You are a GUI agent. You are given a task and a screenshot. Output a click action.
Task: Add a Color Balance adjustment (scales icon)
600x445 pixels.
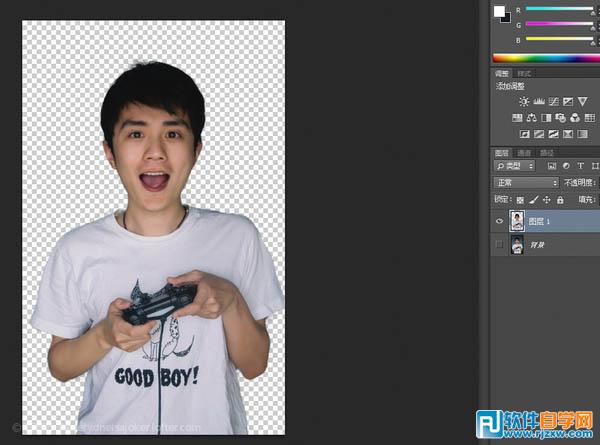[532, 118]
